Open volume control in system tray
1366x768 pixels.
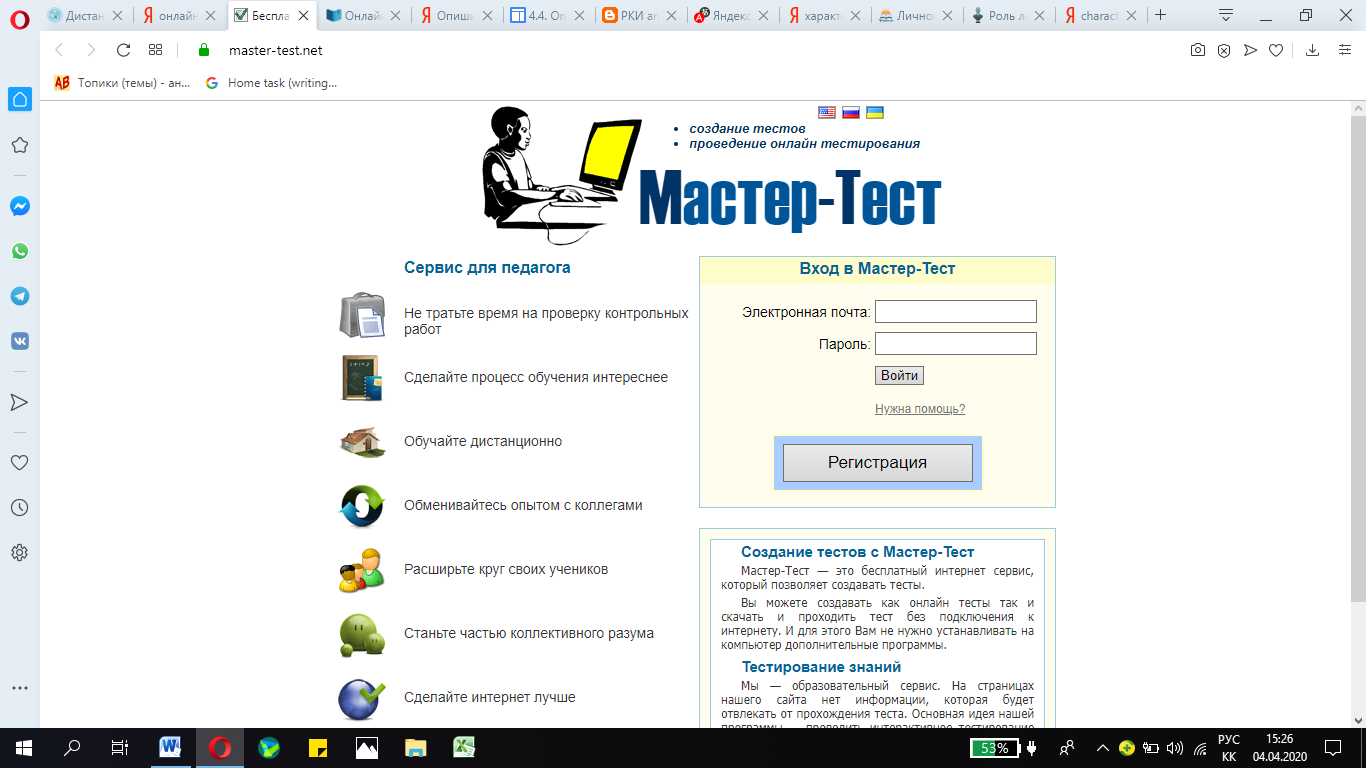1174,747
